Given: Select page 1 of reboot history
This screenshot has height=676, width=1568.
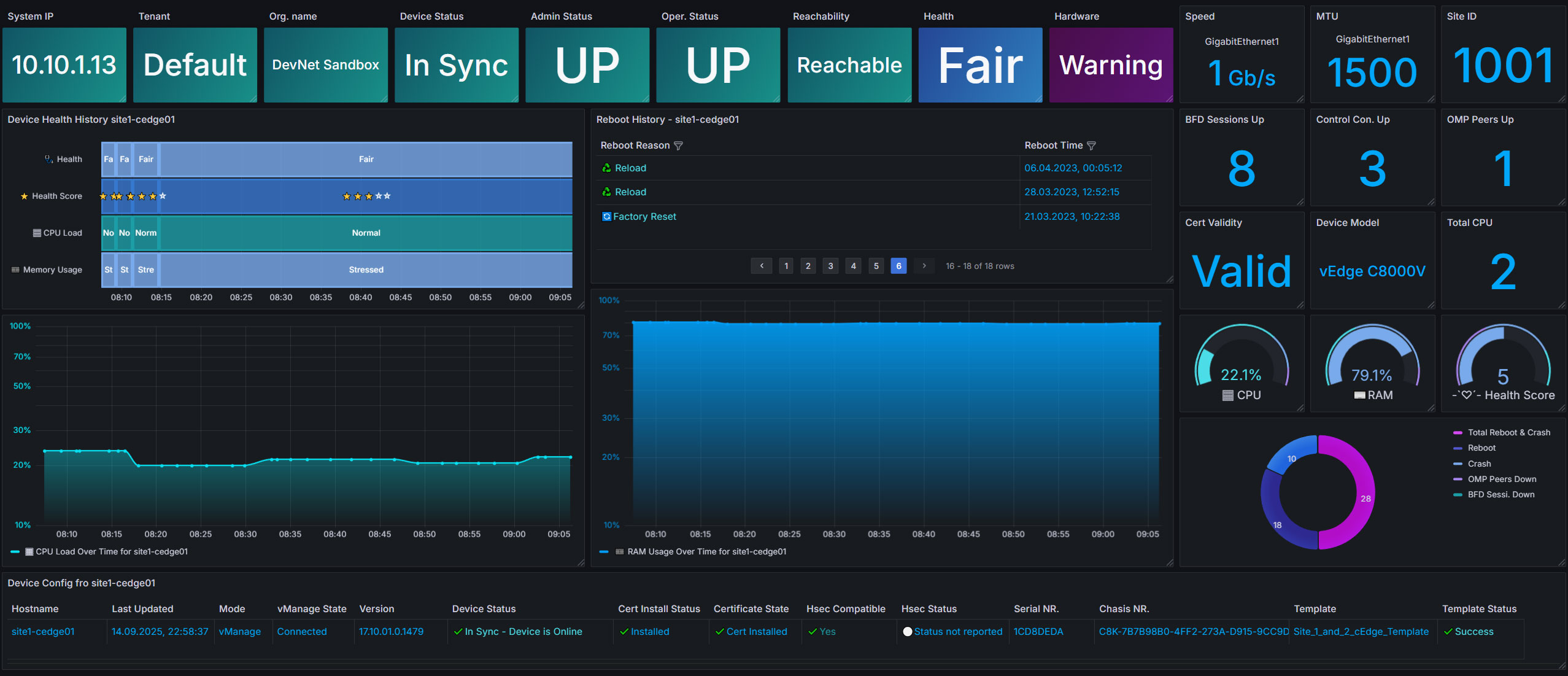Looking at the screenshot, I should coord(786,266).
